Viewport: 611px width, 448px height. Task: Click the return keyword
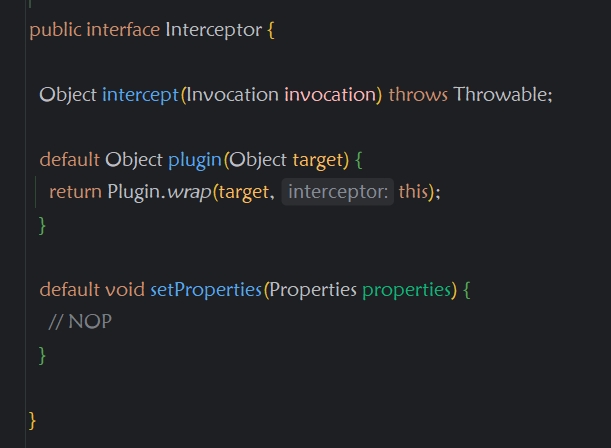point(75,191)
